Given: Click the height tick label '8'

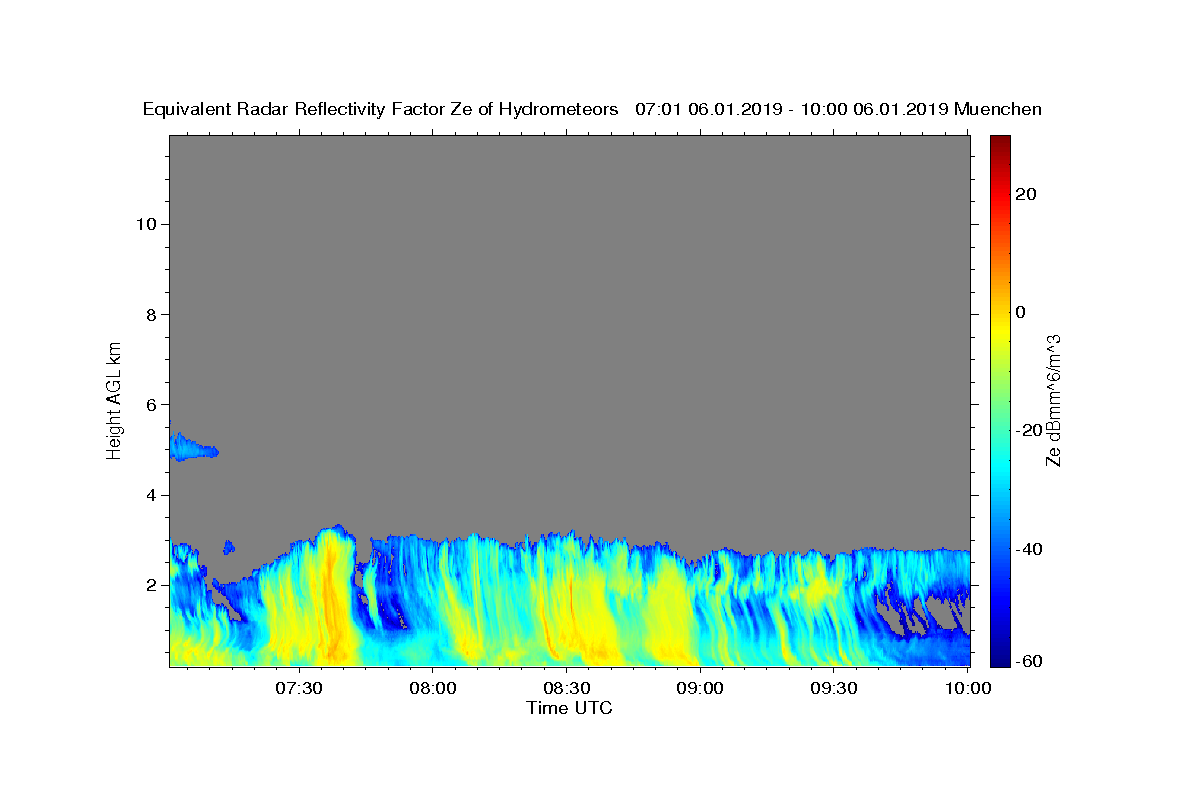Looking at the screenshot, I should click(x=152, y=314).
